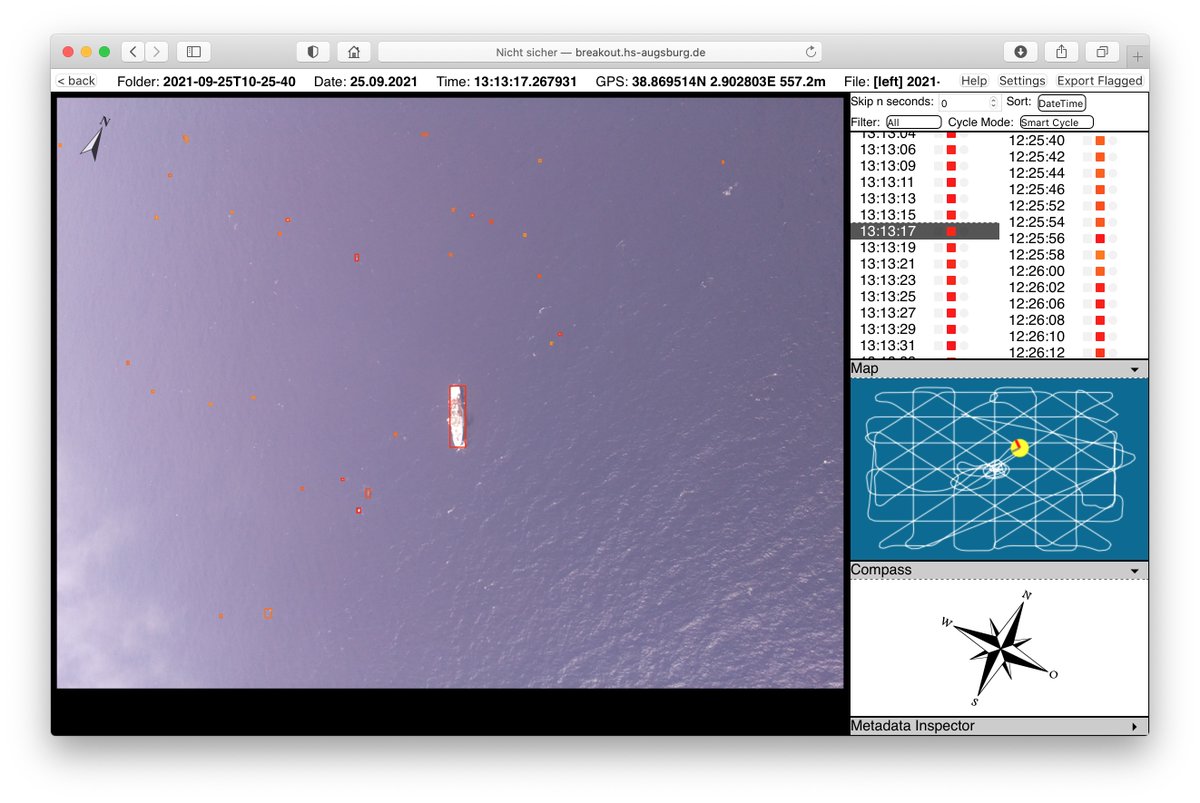
Task: Click orange square in 12:25:40 row
Action: tap(1100, 141)
